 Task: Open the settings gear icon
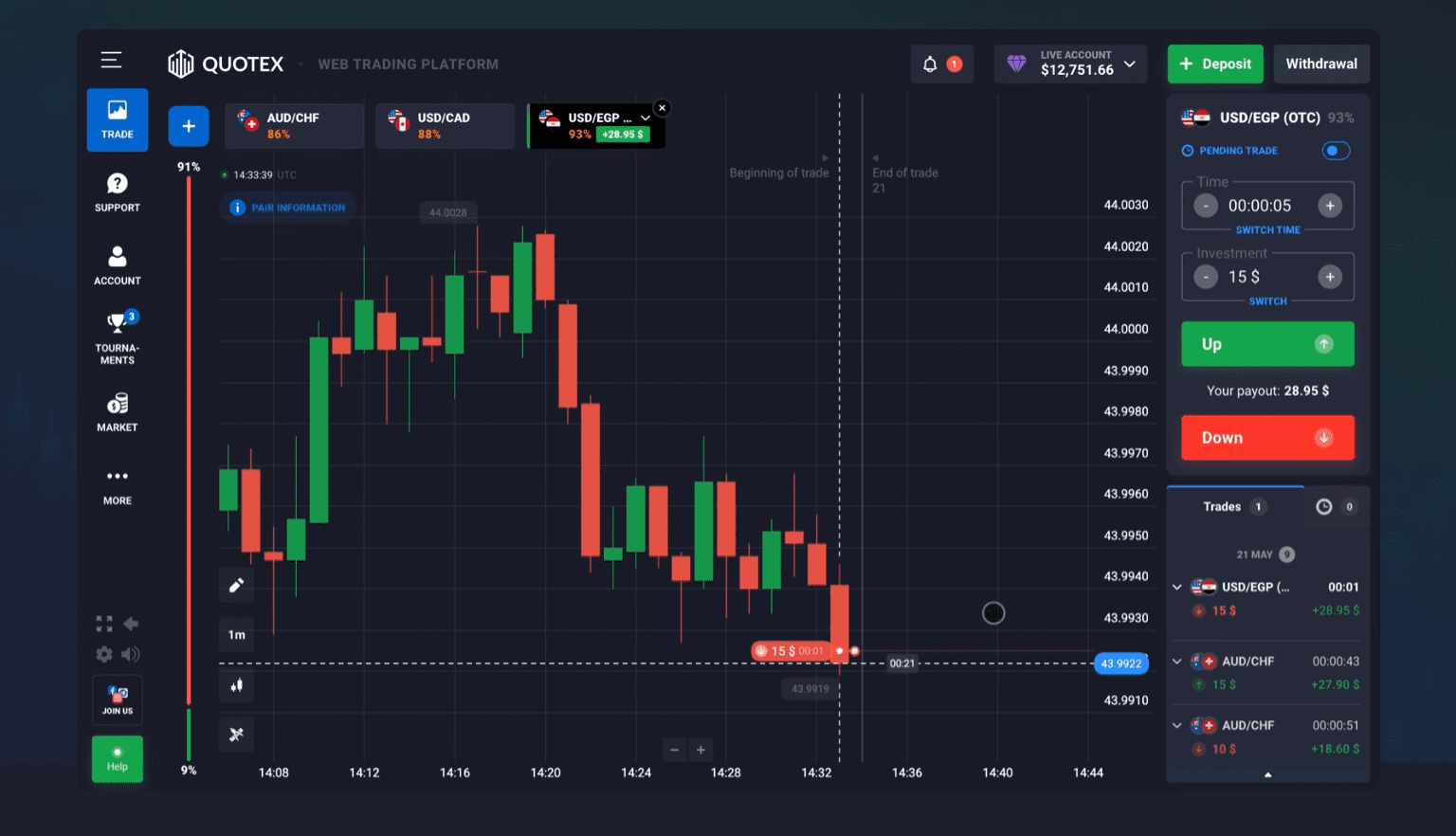pos(104,654)
